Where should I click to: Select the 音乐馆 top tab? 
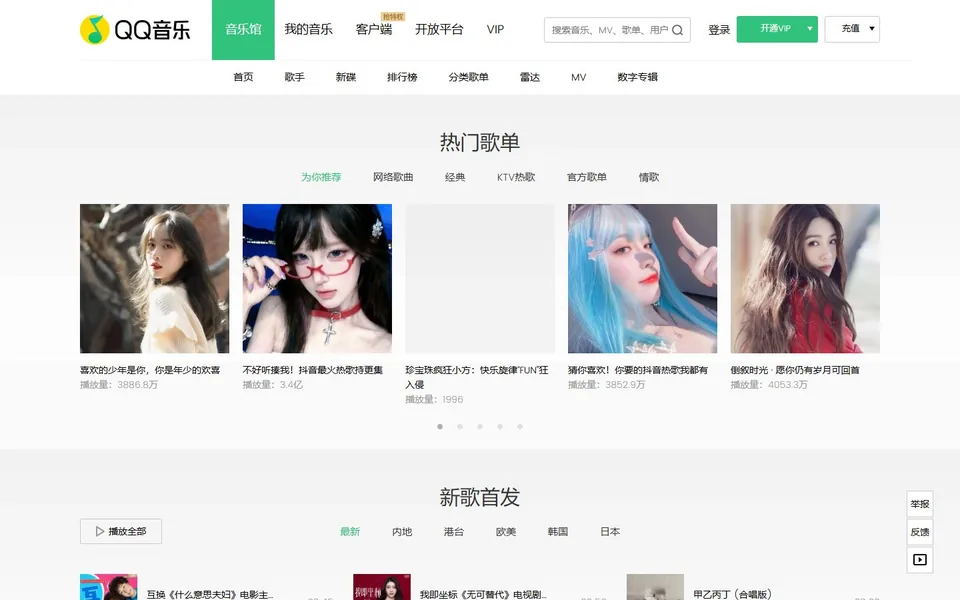pos(243,29)
